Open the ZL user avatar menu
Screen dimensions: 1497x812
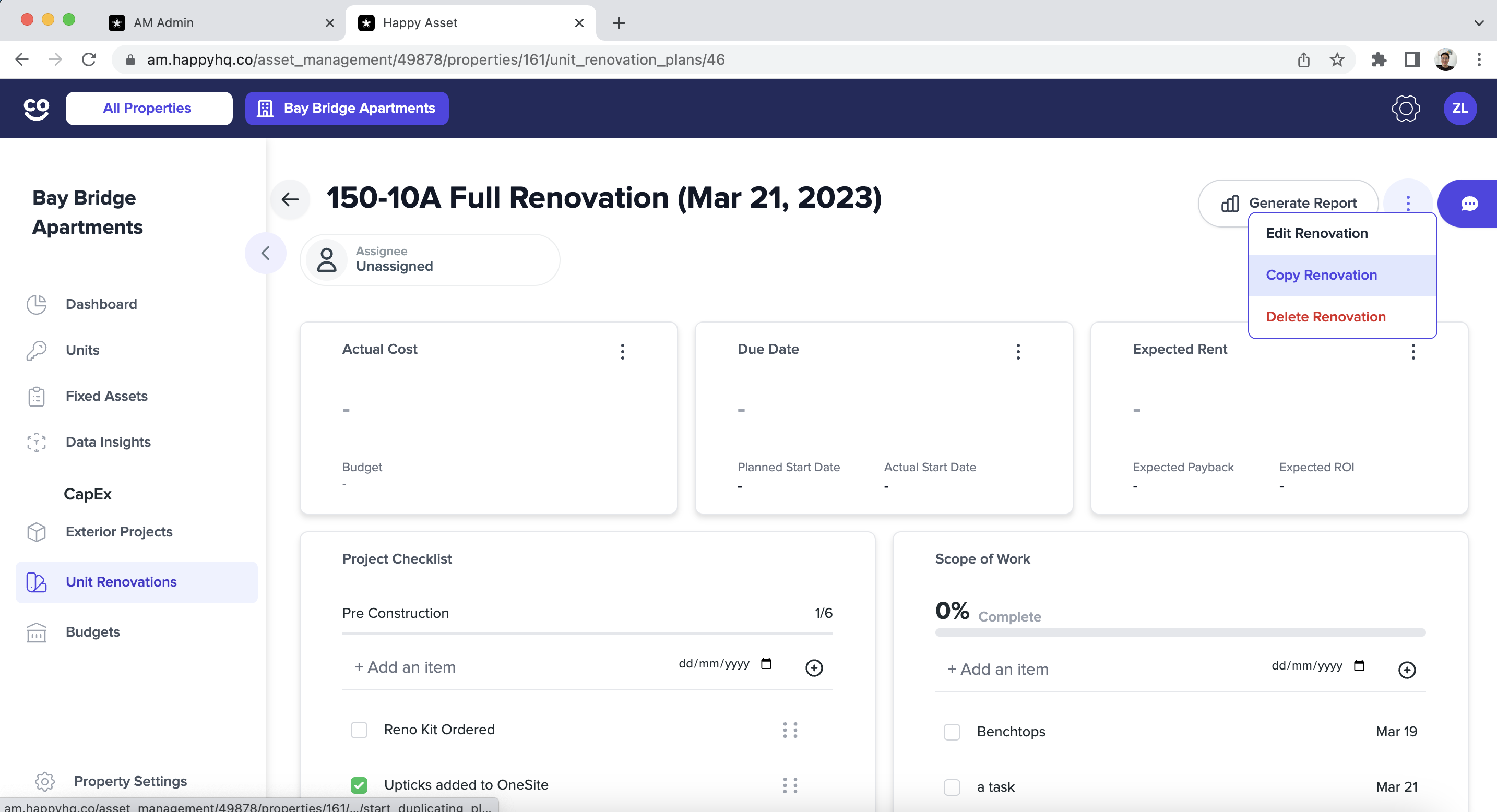point(1460,109)
